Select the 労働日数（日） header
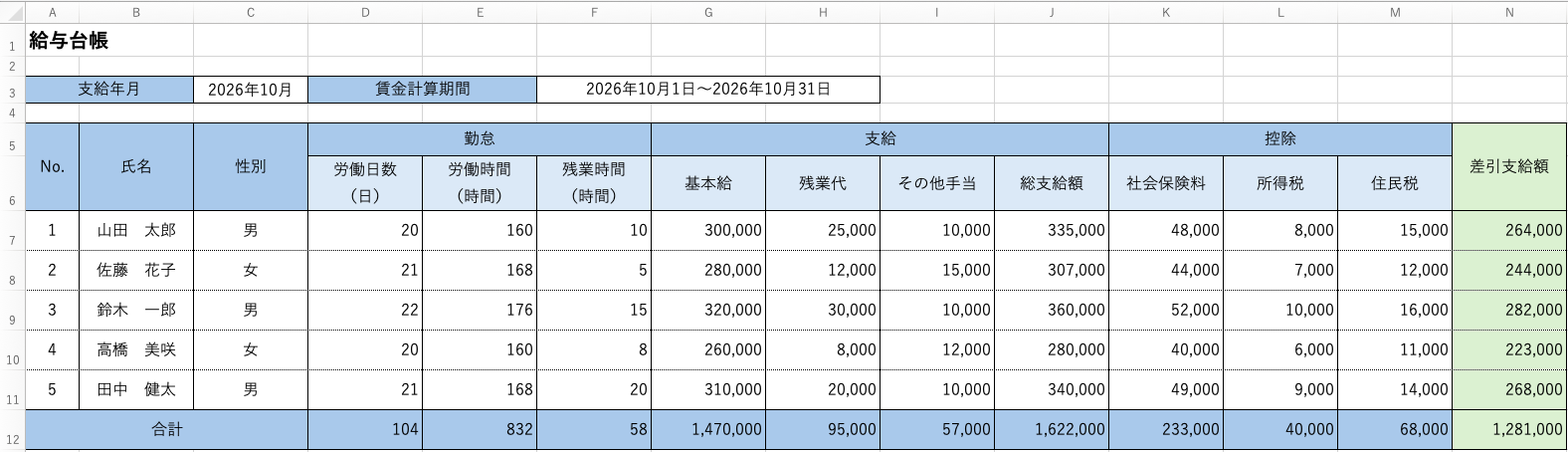 365,183
